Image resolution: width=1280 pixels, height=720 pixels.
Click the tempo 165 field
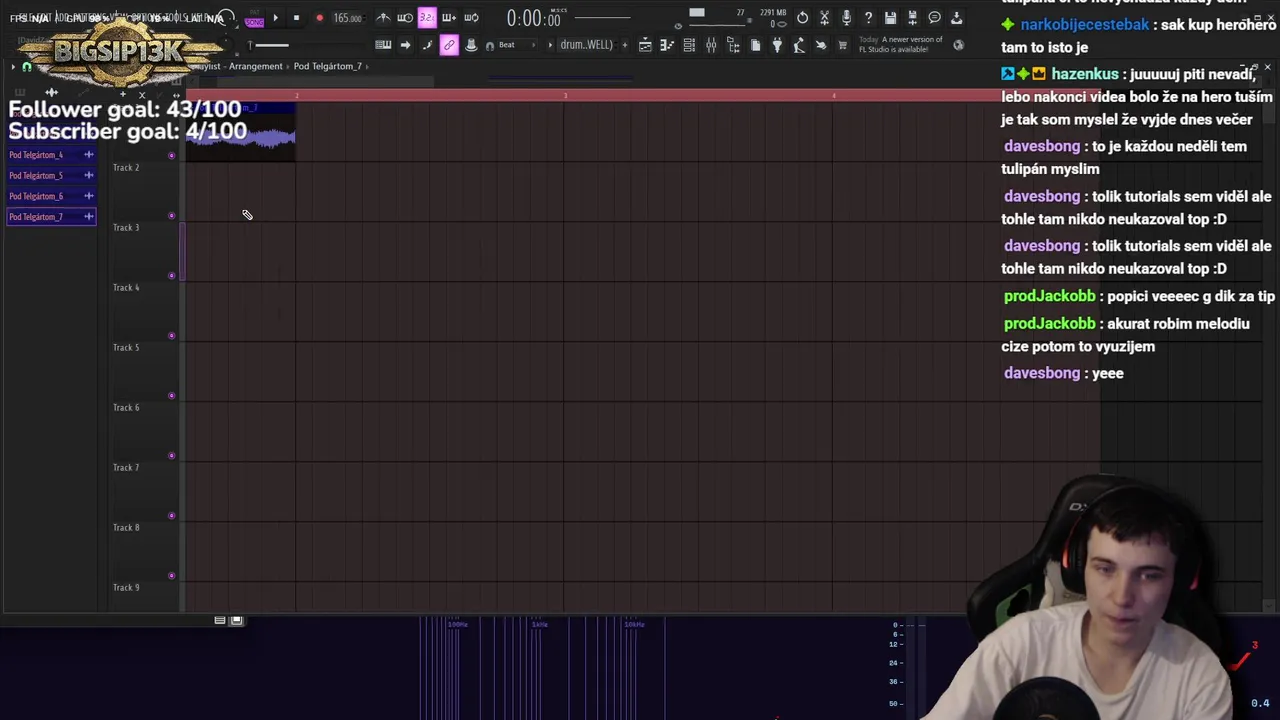click(347, 18)
